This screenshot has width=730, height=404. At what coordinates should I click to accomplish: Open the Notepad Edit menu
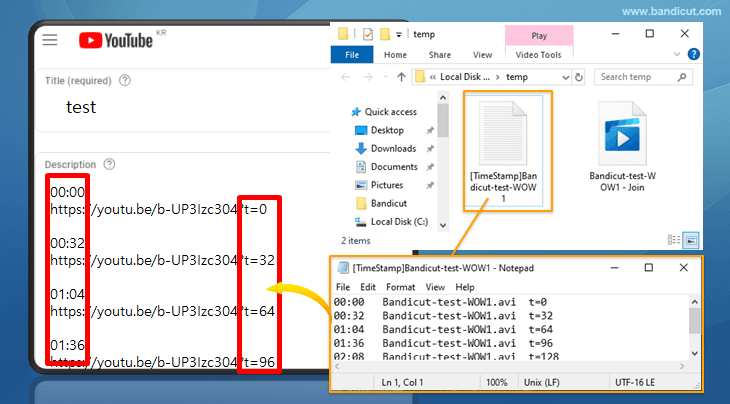coord(368,287)
